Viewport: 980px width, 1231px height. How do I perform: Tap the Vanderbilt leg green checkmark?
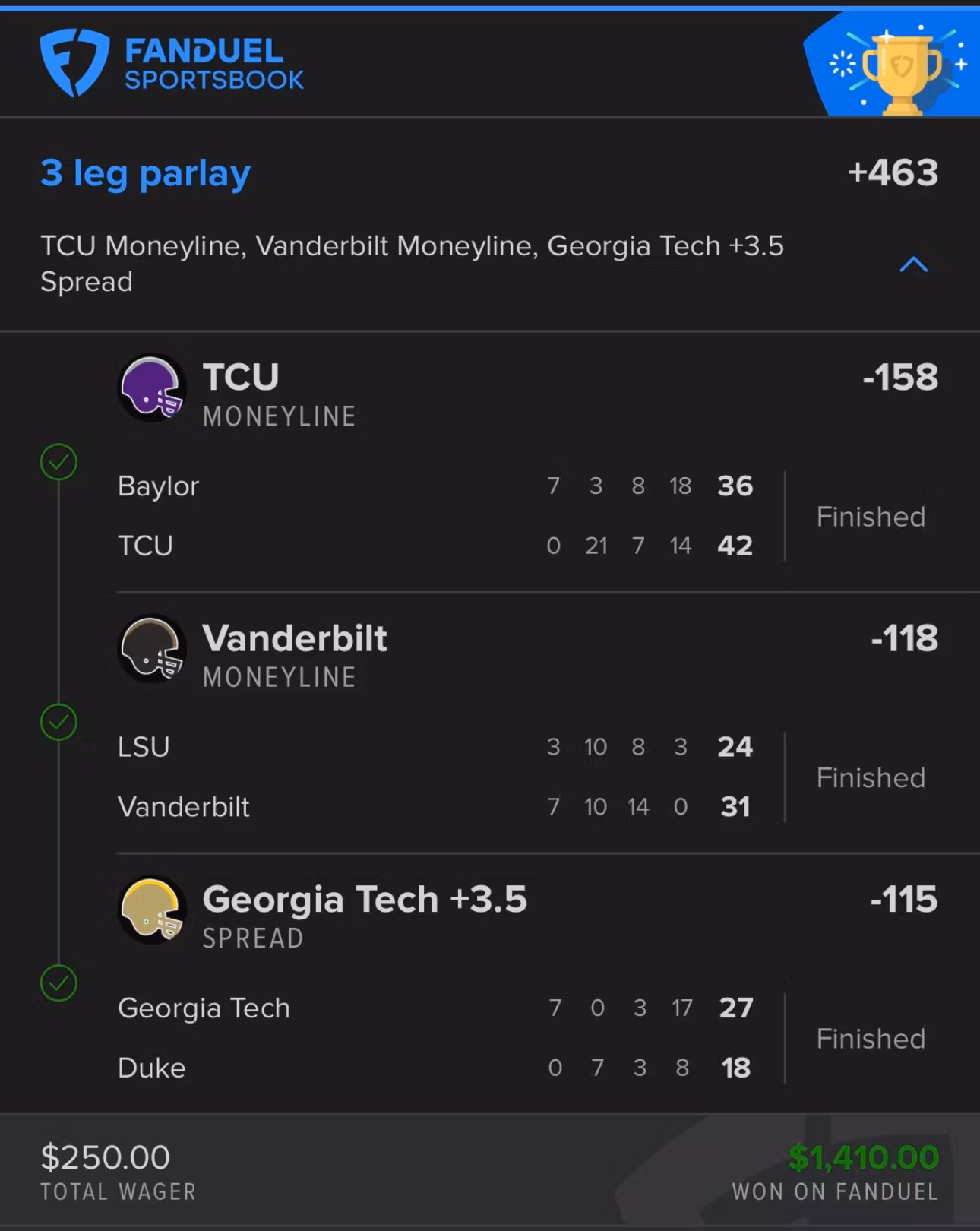58,722
